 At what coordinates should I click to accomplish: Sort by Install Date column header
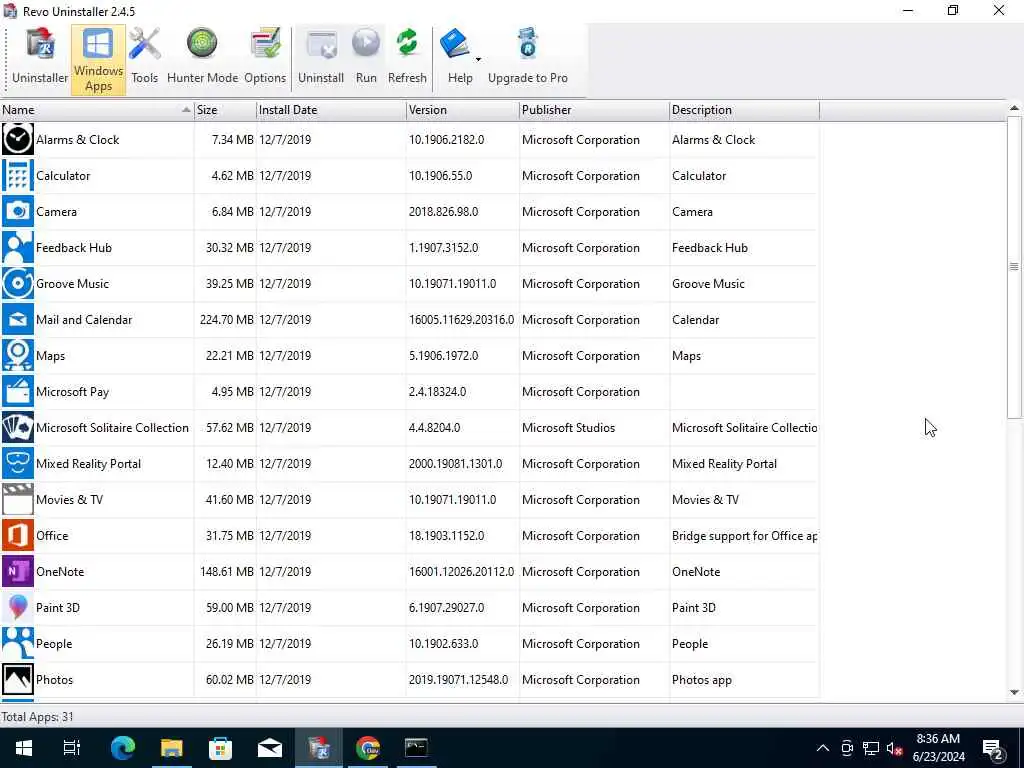[x=331, y=110]
